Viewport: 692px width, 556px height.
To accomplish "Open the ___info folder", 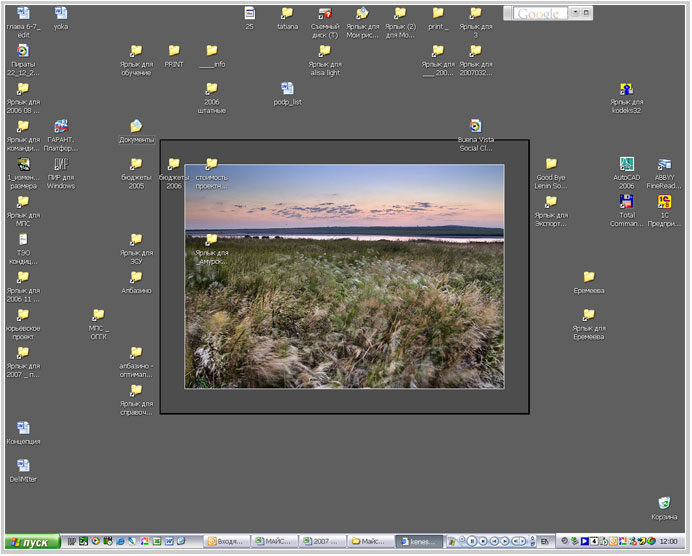I will (212, 56).
